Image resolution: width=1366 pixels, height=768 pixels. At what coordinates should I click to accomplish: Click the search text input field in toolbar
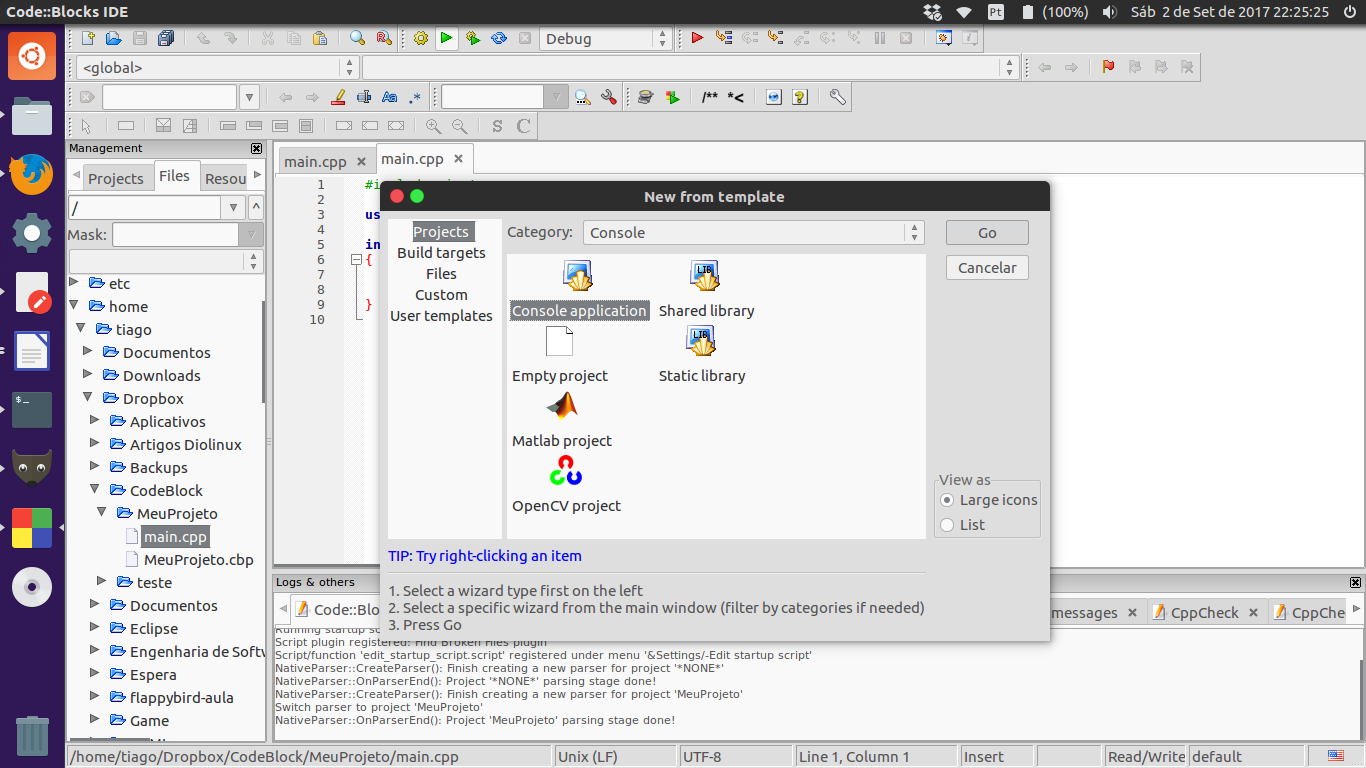169,97
